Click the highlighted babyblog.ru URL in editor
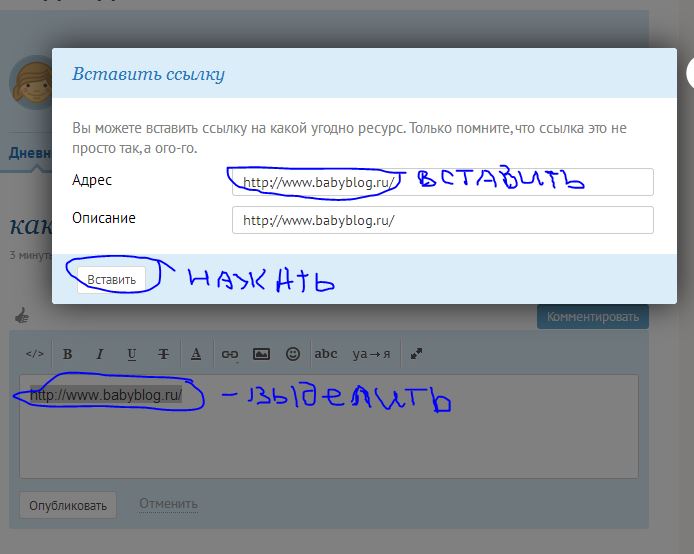Screen dimensions: 694x554 (106, 394)
